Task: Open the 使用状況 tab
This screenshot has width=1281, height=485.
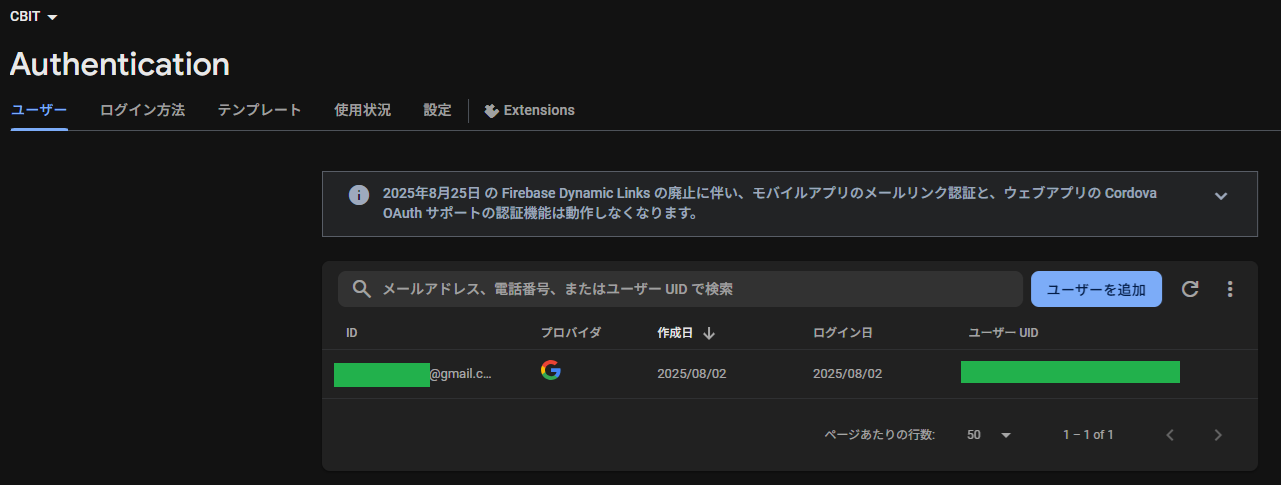Action: pos(362,110)
